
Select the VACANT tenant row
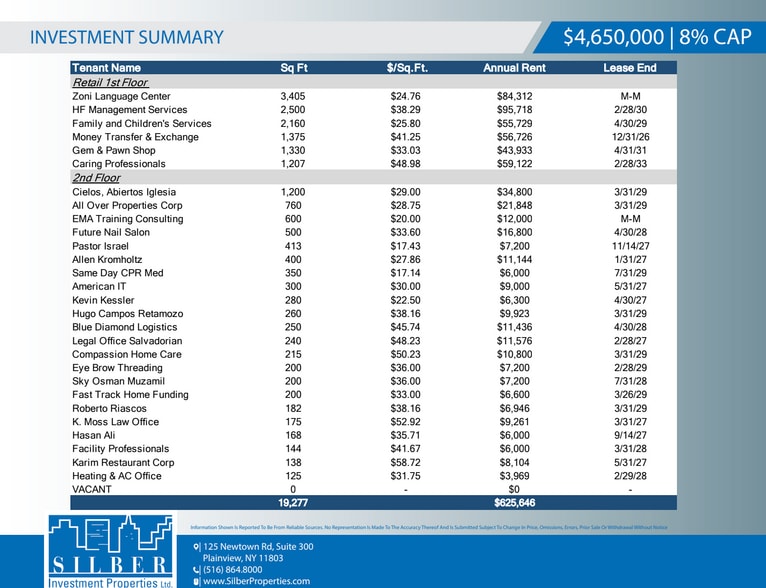(374, 489)
